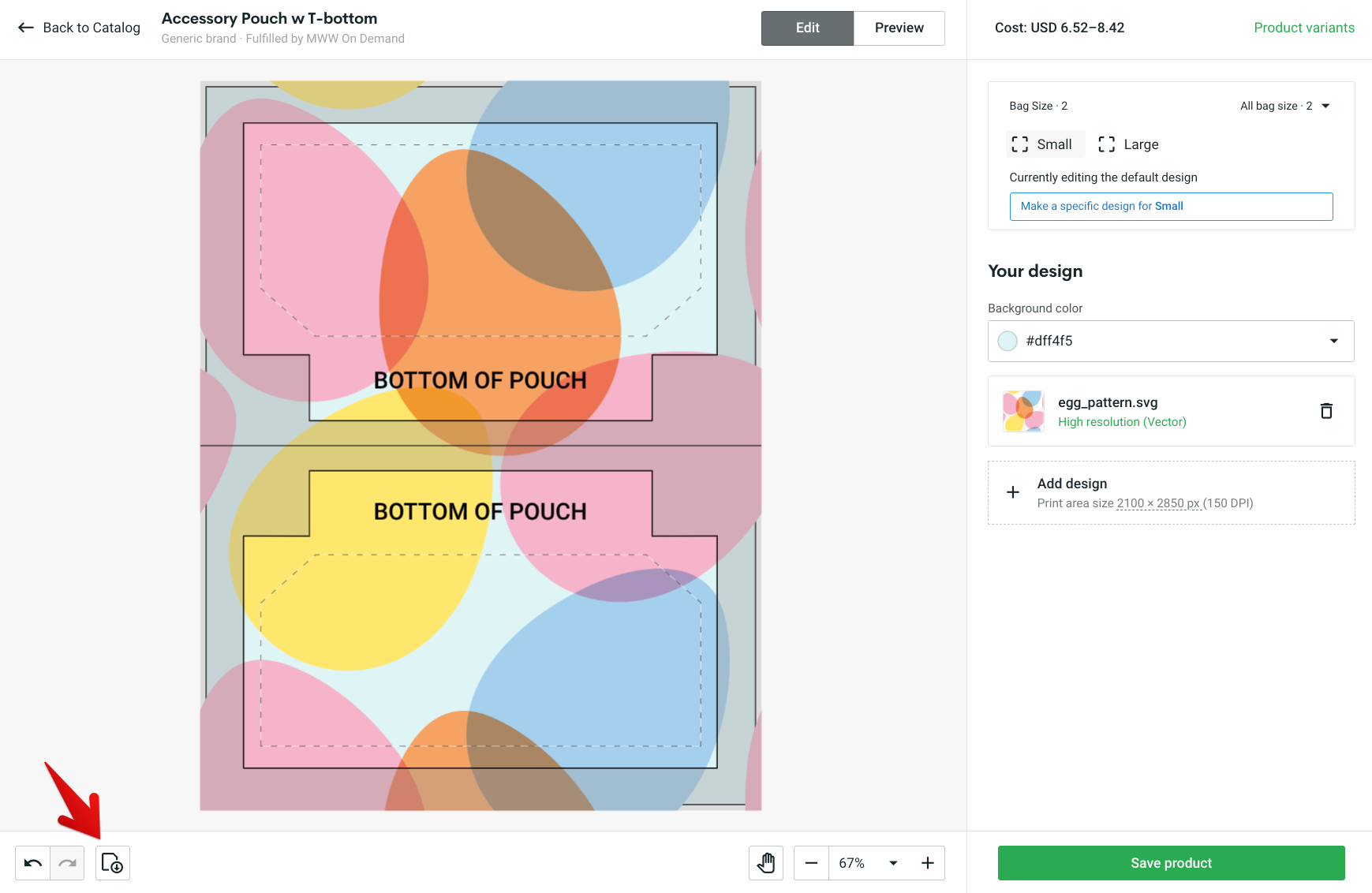Select the egg_pattern.svg thumbnail
Viewport: 1372px width, 893px height.
(x=1023, y=411)
